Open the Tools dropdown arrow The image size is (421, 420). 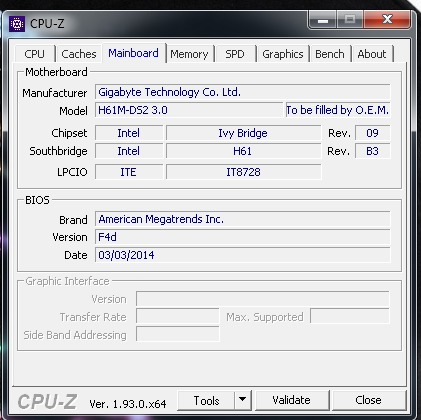tap(243, 400)
